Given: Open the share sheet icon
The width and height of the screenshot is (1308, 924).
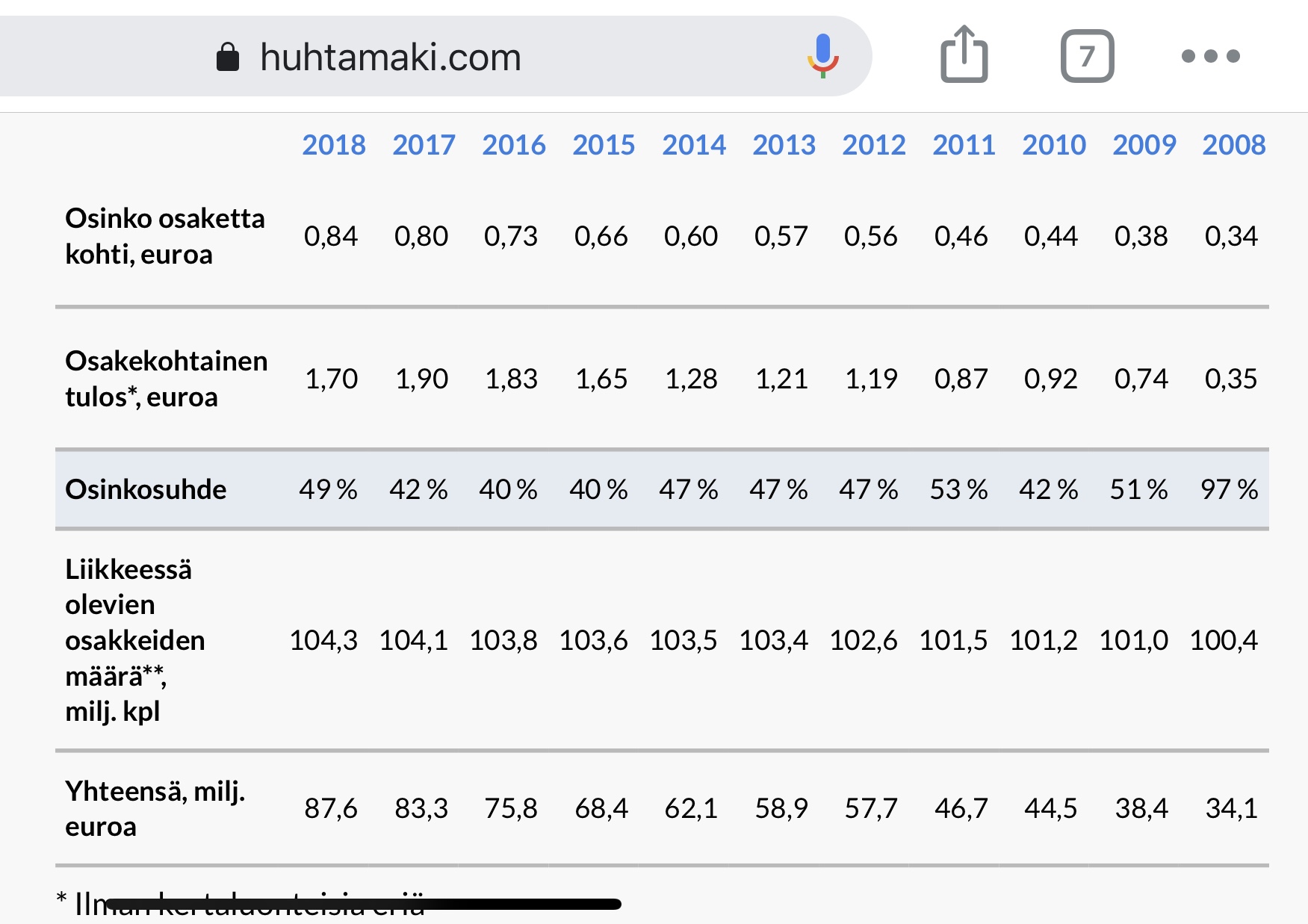Looking at the screenshot, I should coord(964,55).
